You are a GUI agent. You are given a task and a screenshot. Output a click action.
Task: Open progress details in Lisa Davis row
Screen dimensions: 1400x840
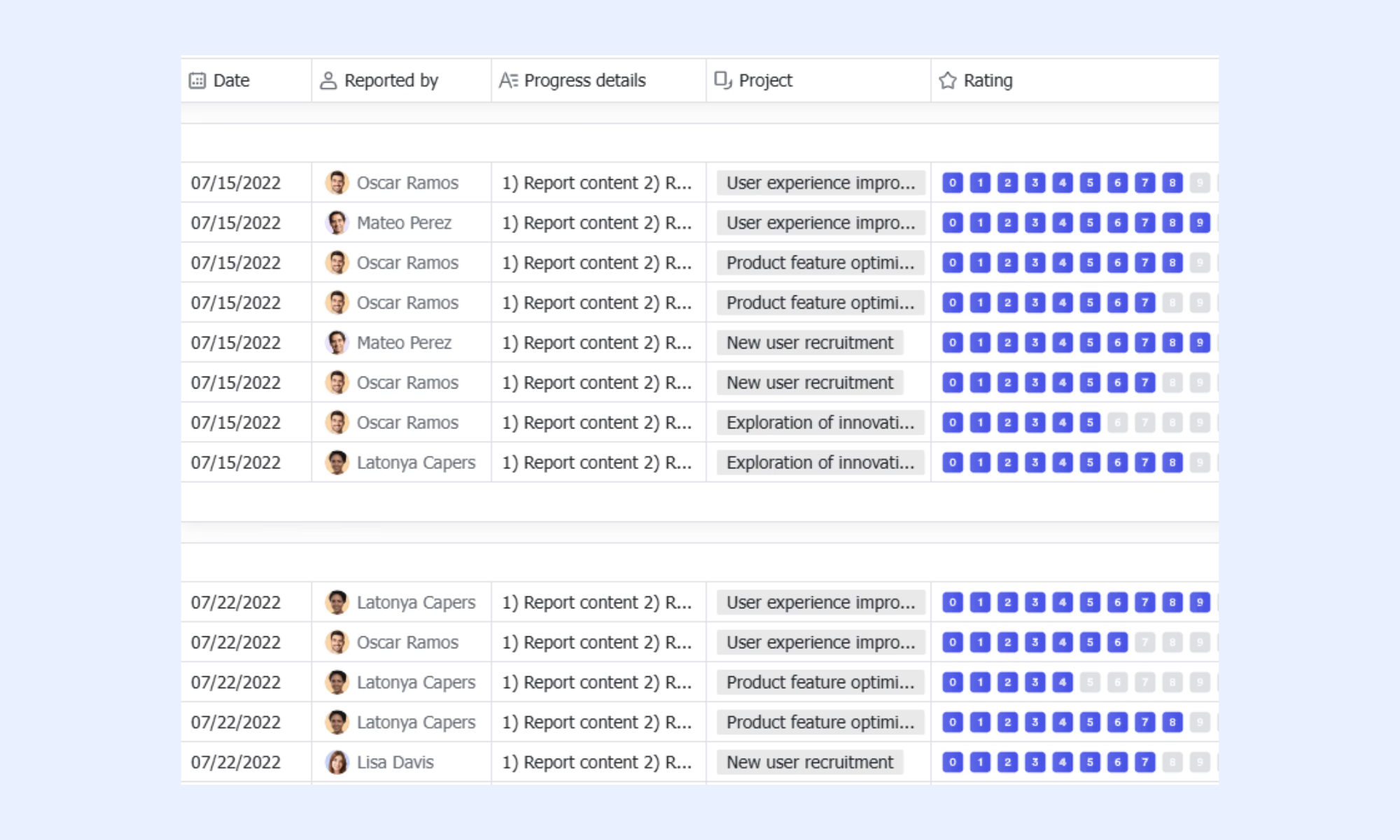click(597, 762)
